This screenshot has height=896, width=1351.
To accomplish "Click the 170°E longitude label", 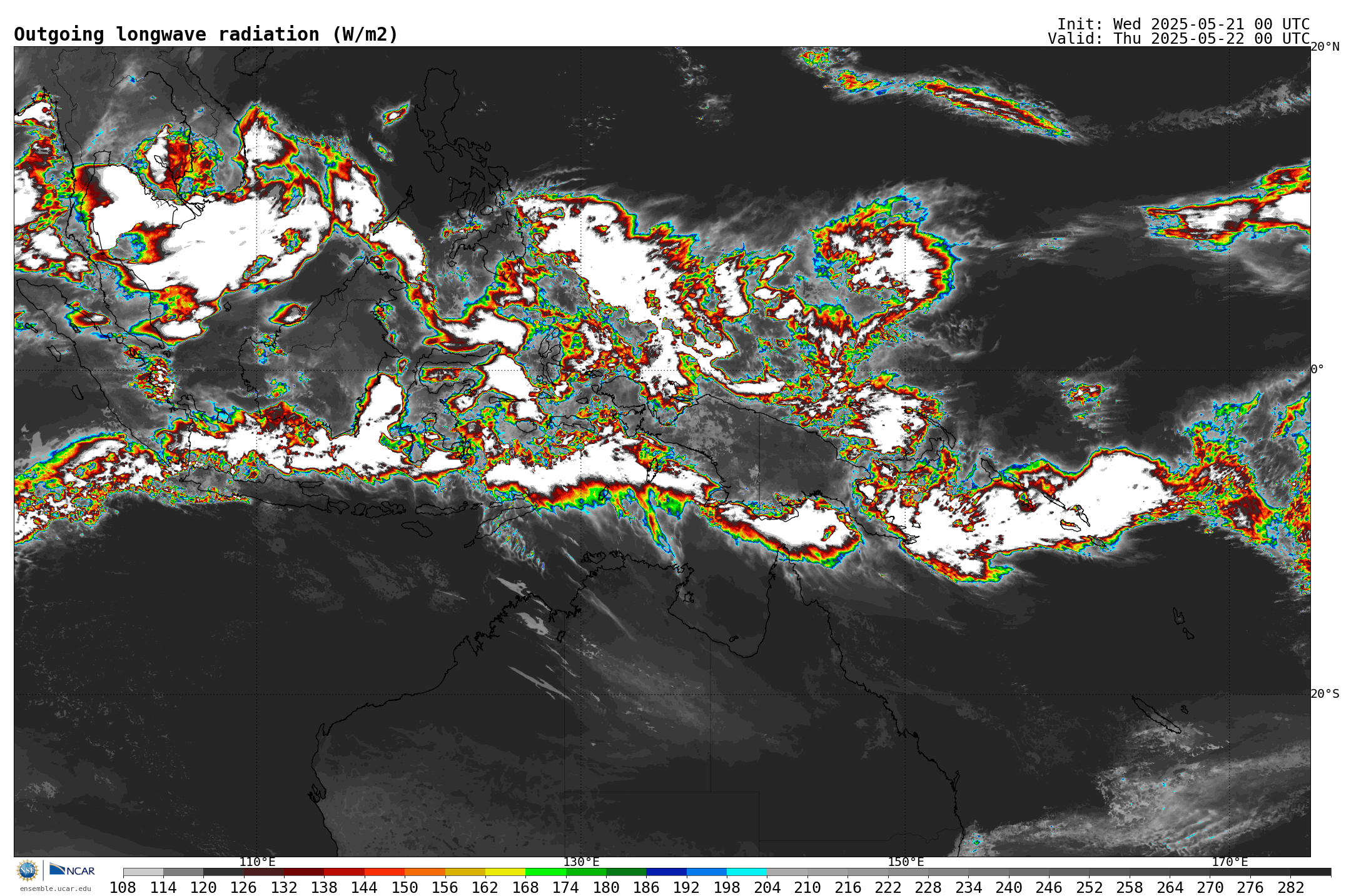I will tap(1230, 862).
